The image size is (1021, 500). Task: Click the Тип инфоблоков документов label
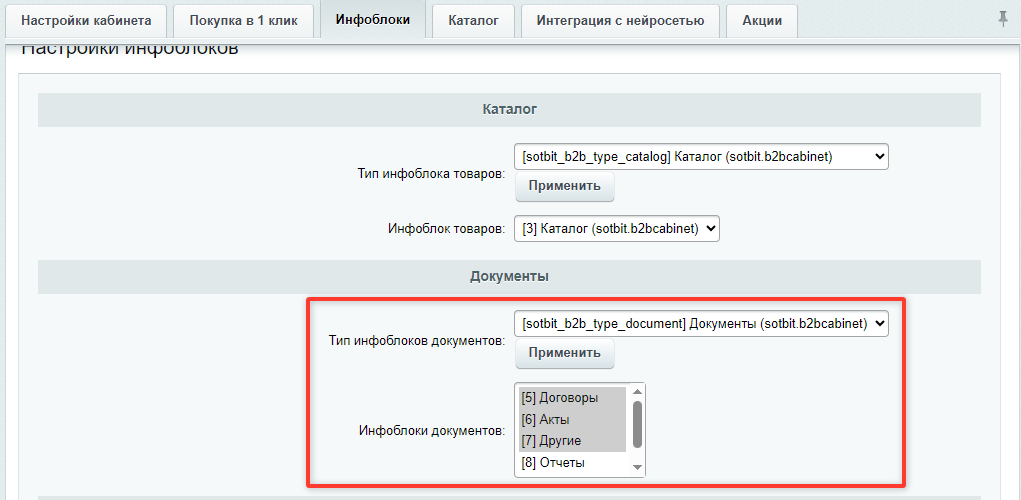tap(417, 340)
